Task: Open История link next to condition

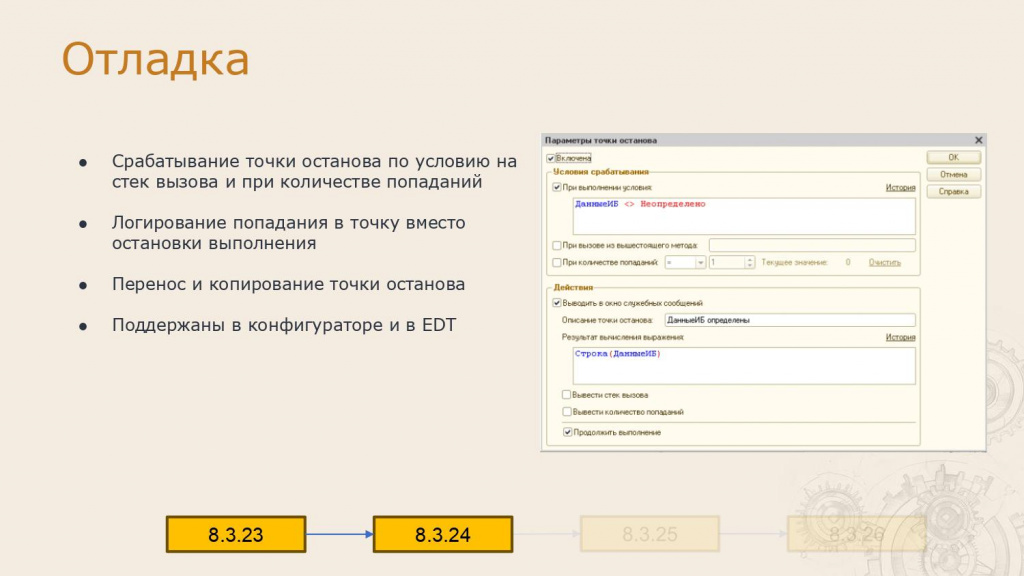Action: [x=900, y=187]
